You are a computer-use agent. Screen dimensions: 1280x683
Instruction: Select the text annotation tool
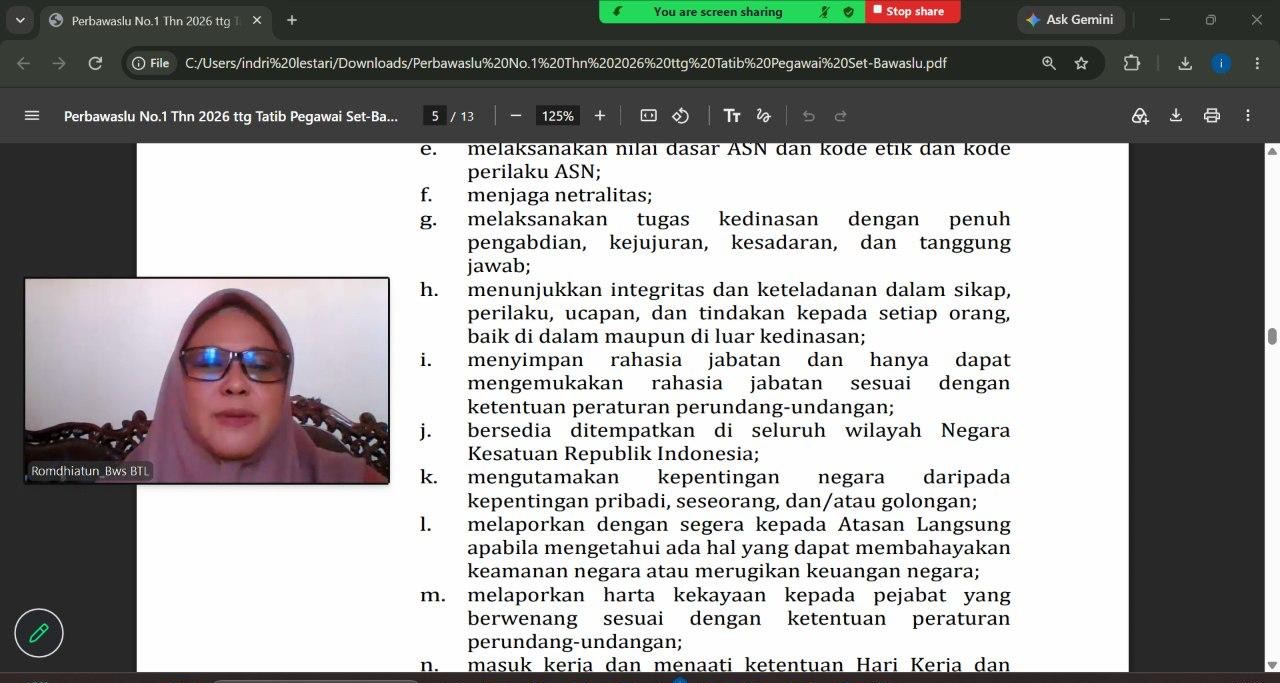[732, 116]
